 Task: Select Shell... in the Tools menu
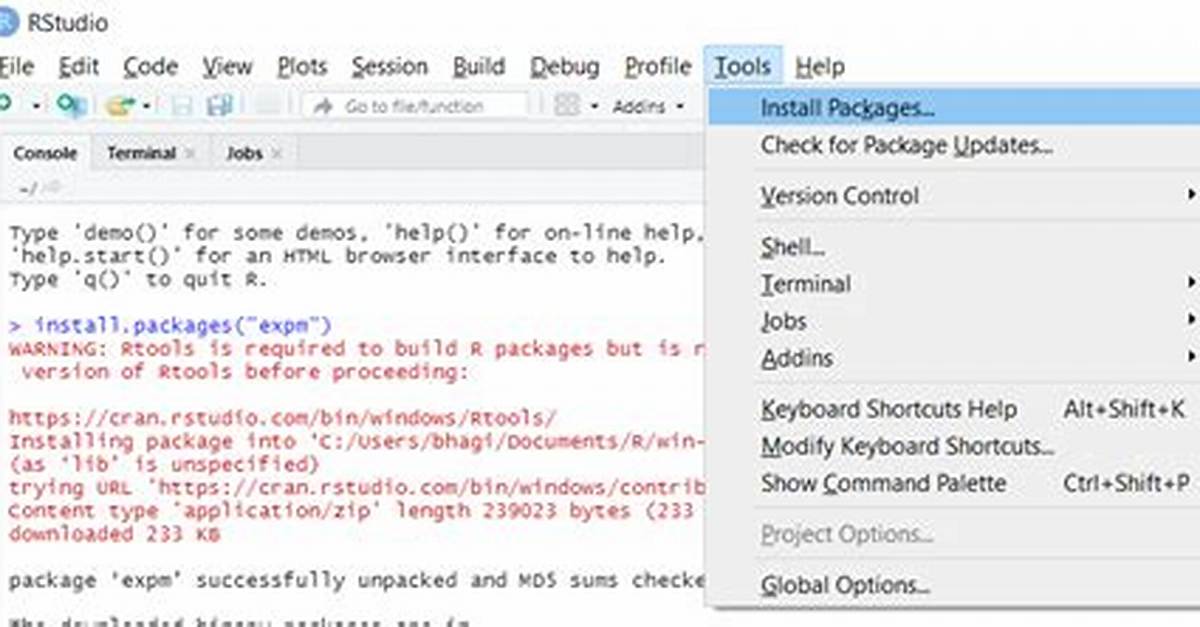click(x=953, y=247)
